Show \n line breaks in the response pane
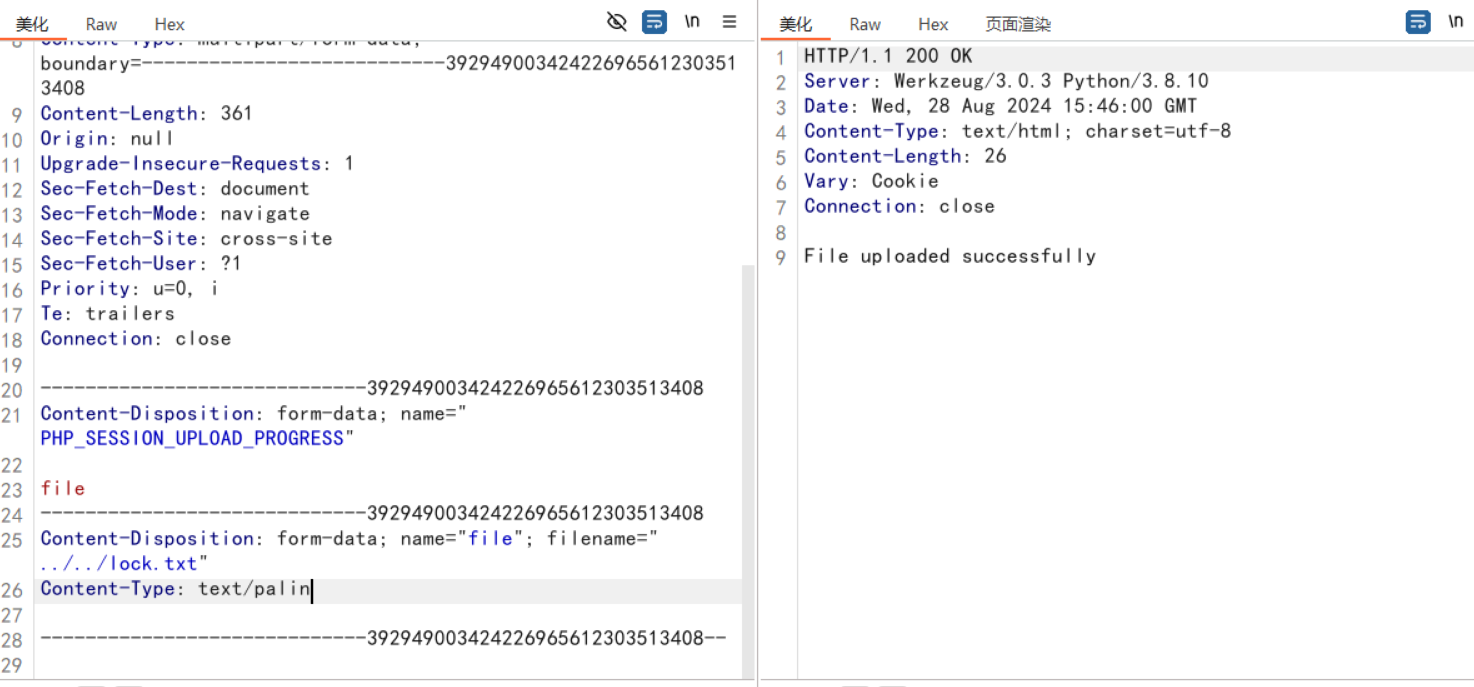This screenshot has height=687, width=1474. 1455,22
